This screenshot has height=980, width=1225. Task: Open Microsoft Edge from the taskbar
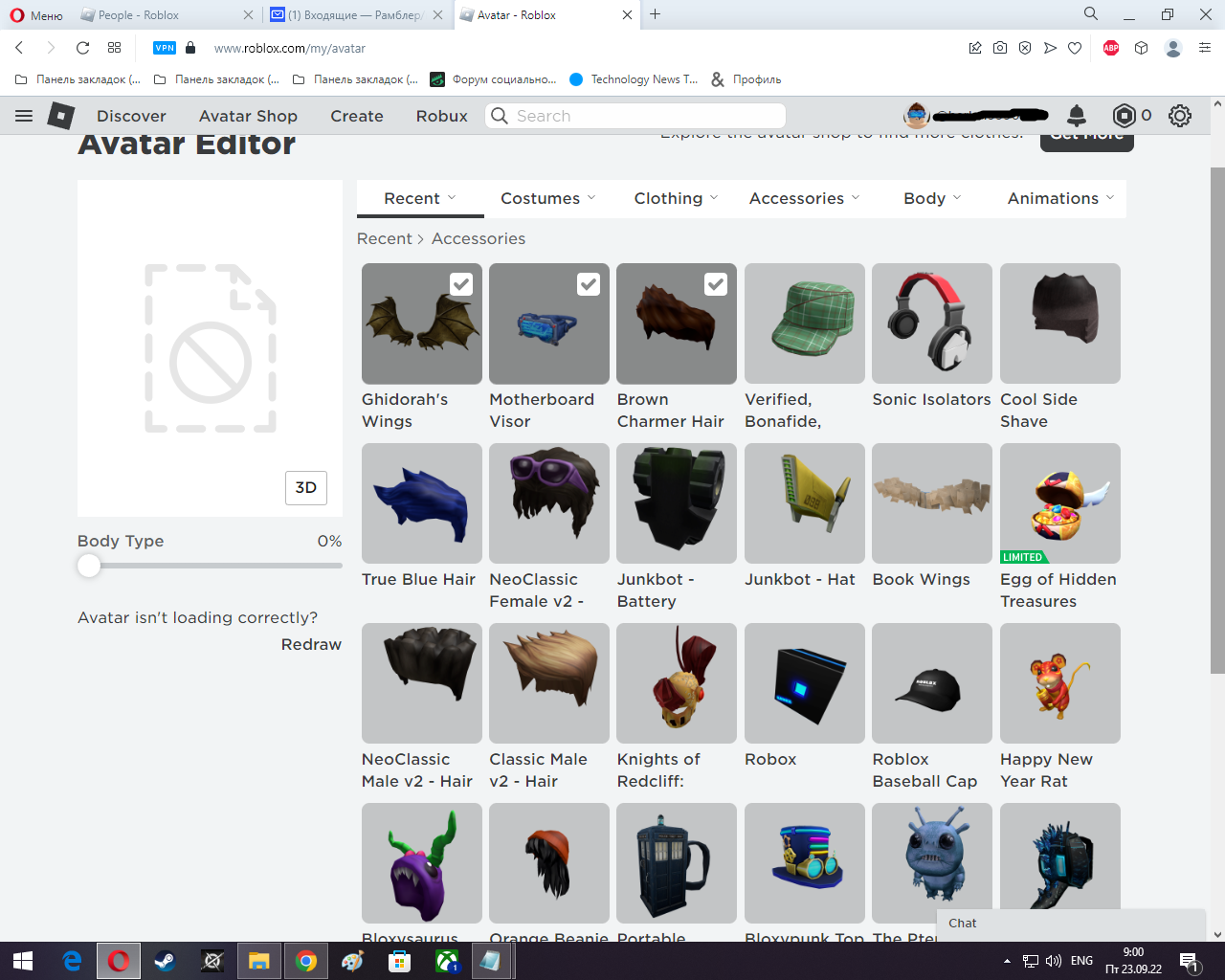point(72,961)
